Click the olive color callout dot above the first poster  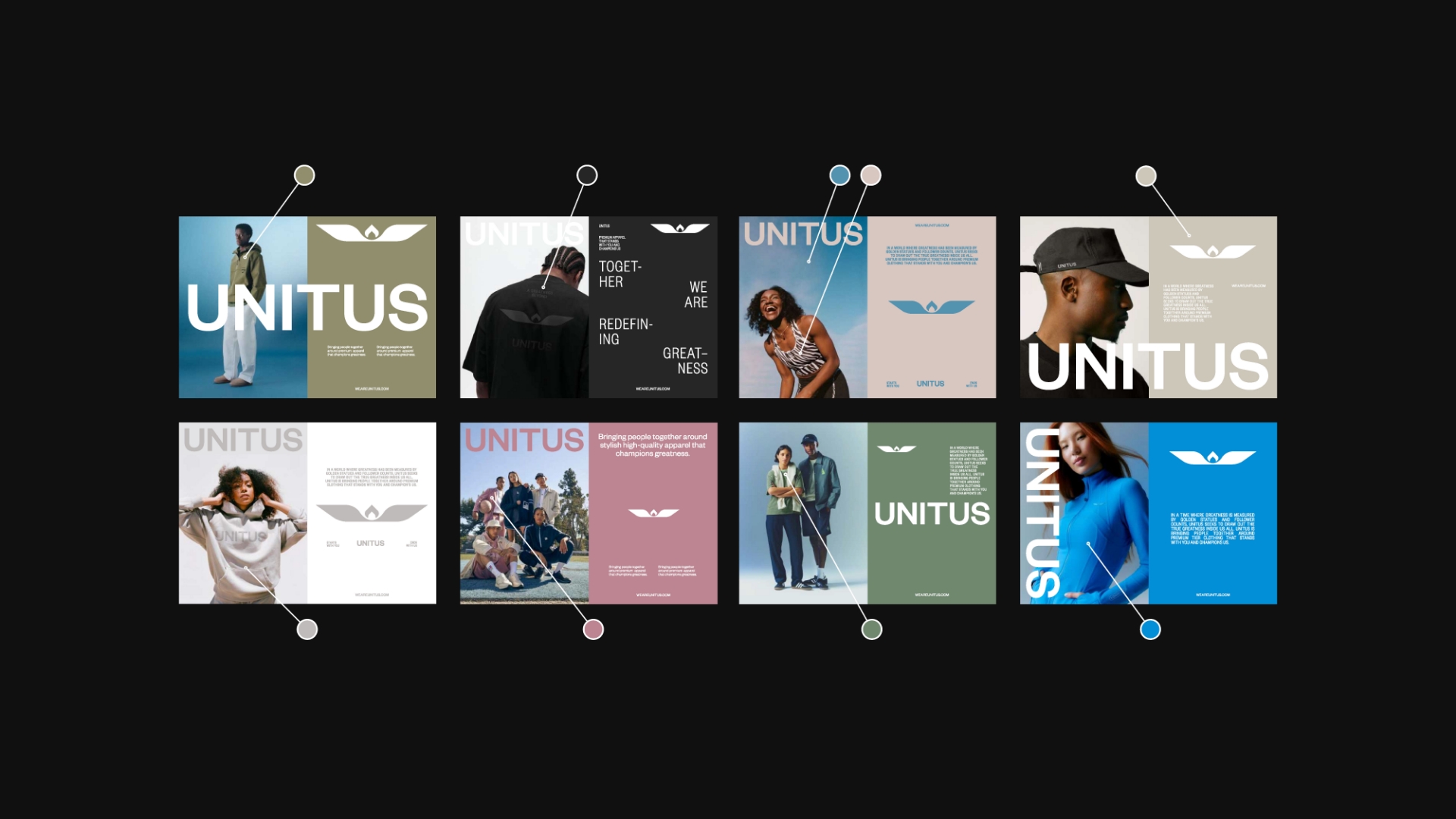tap(305, 174)
